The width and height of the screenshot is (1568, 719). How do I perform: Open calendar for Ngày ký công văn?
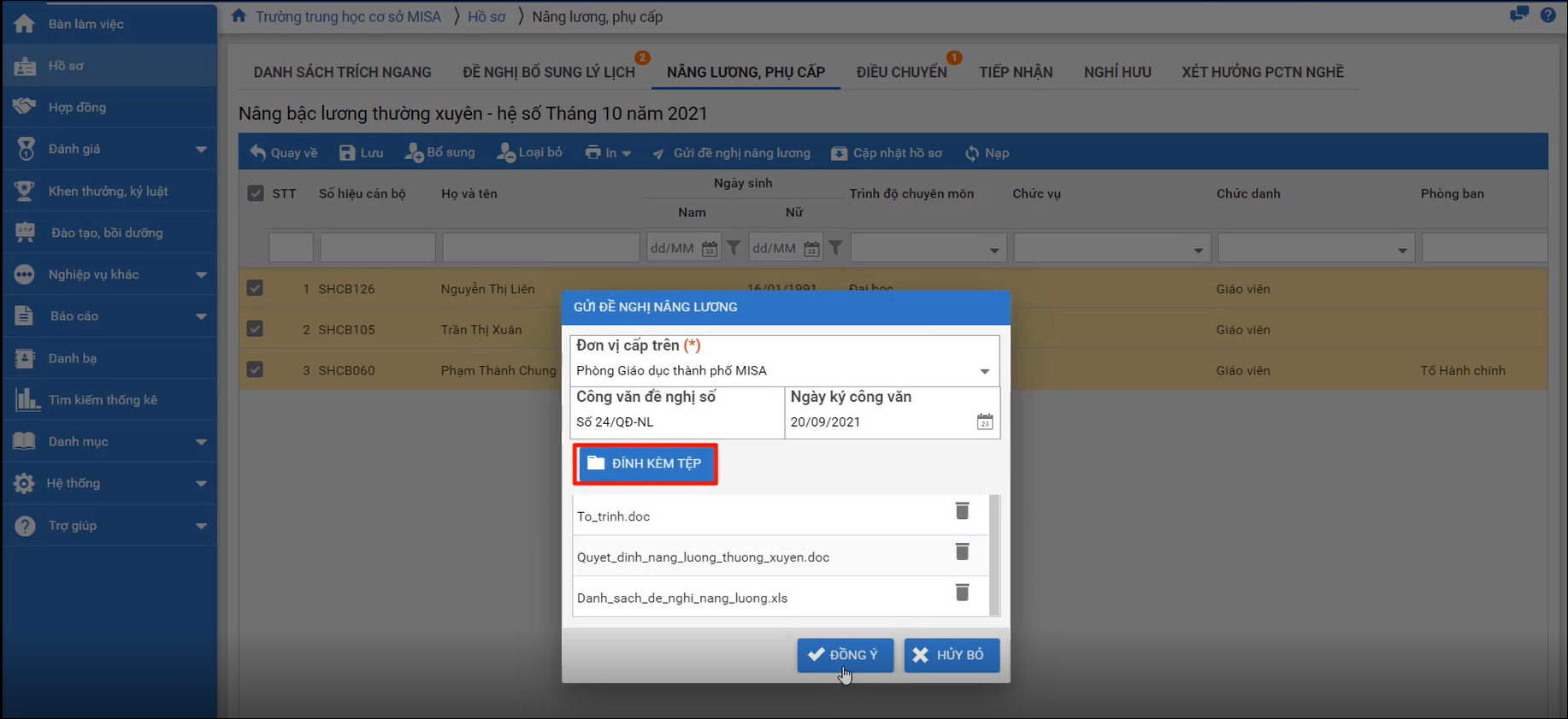(985, 421)
